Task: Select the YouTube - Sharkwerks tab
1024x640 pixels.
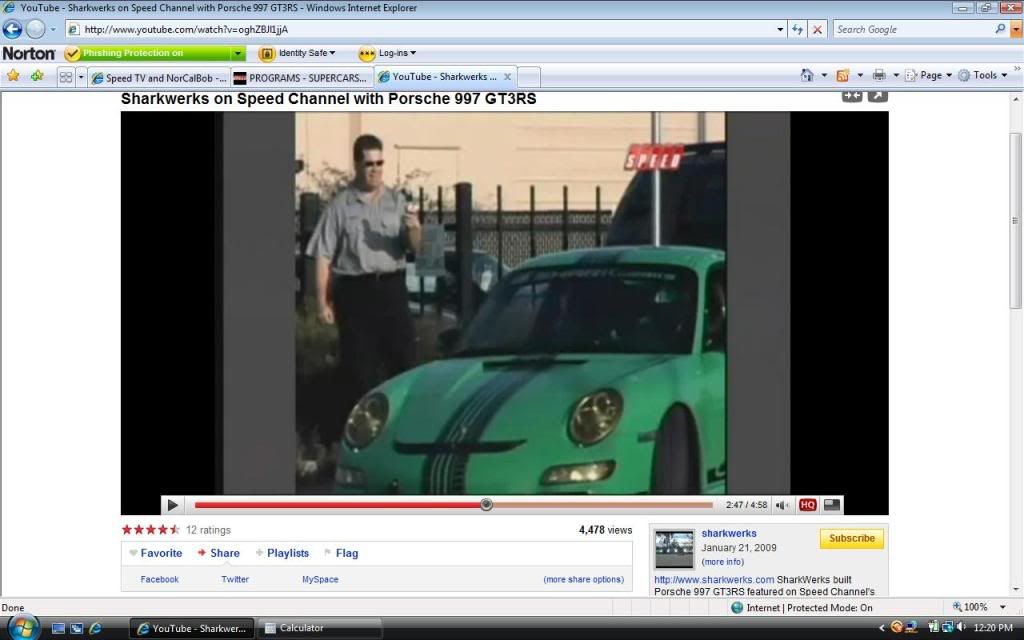Action: (445, 76)
